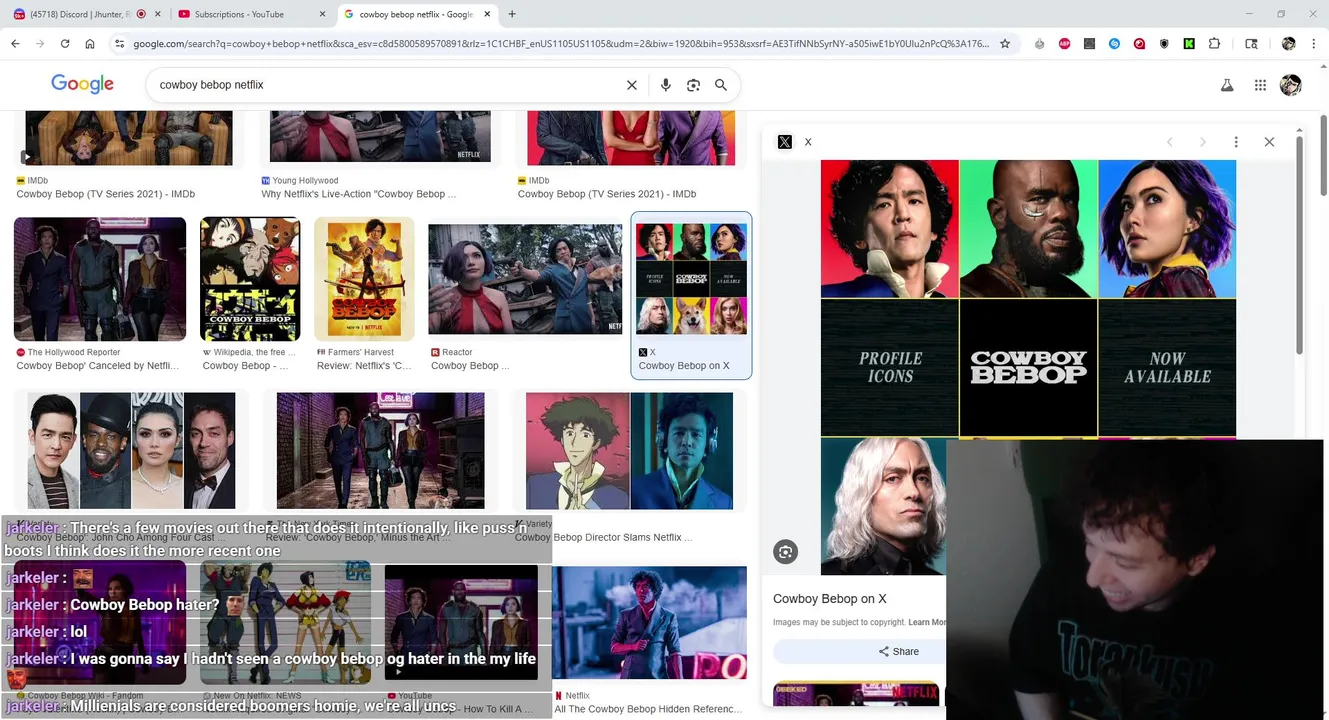This screenshot has height=720, width=1329.
Task: Open more options in the image panel
Action: coord(1236,142)
